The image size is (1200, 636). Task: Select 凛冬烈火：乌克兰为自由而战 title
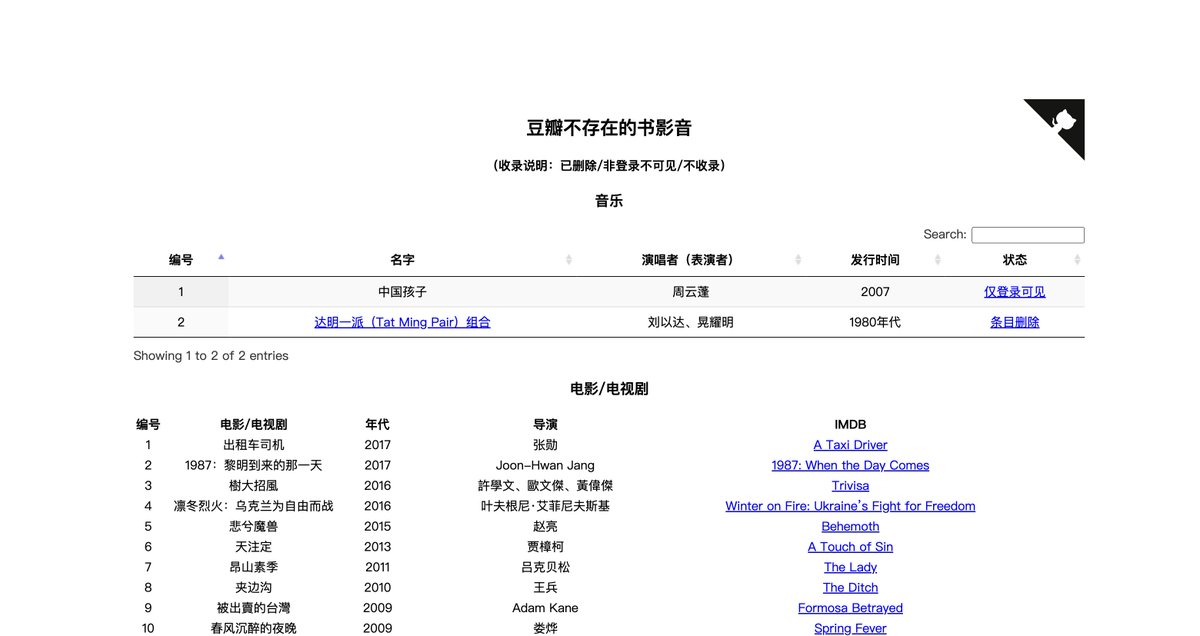point(254,506)
